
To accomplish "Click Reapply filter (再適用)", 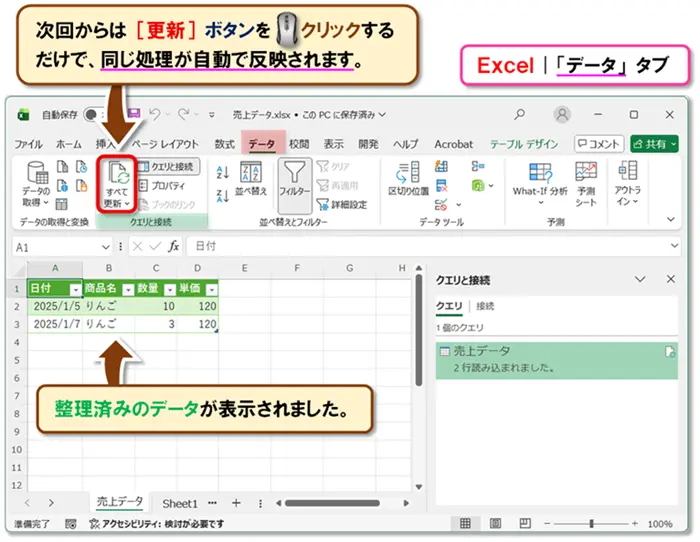I will point(338,185).
